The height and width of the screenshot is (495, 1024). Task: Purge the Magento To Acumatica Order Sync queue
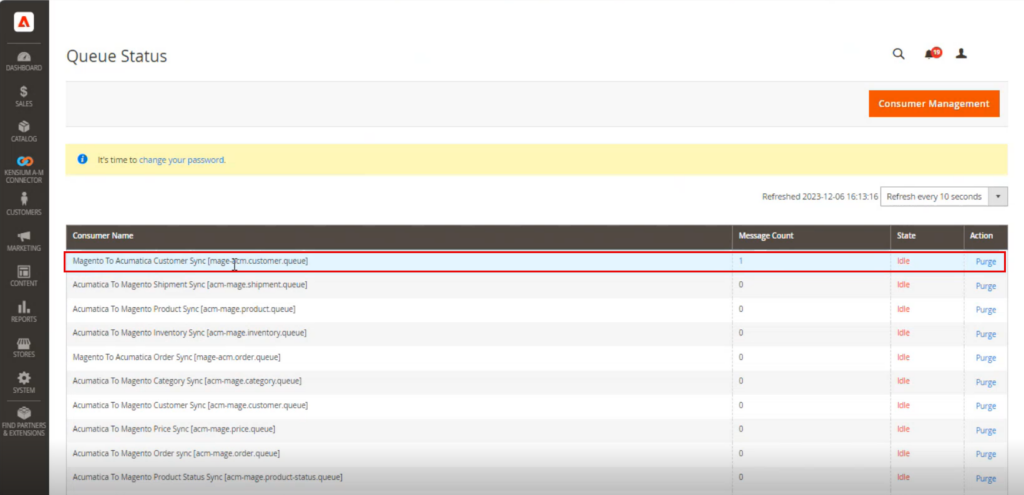985,358
